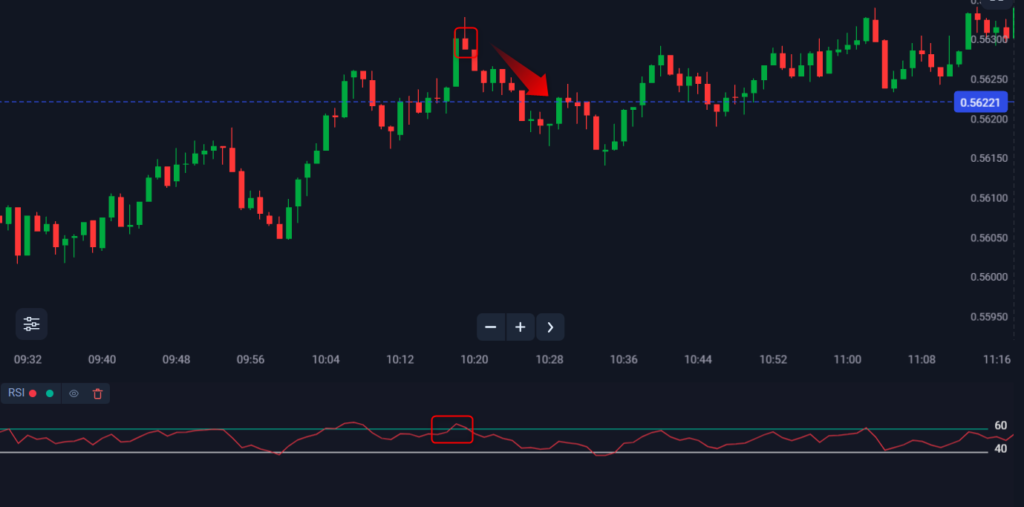
Task: Click the 0.56050 price axis label
Action: 989,238
